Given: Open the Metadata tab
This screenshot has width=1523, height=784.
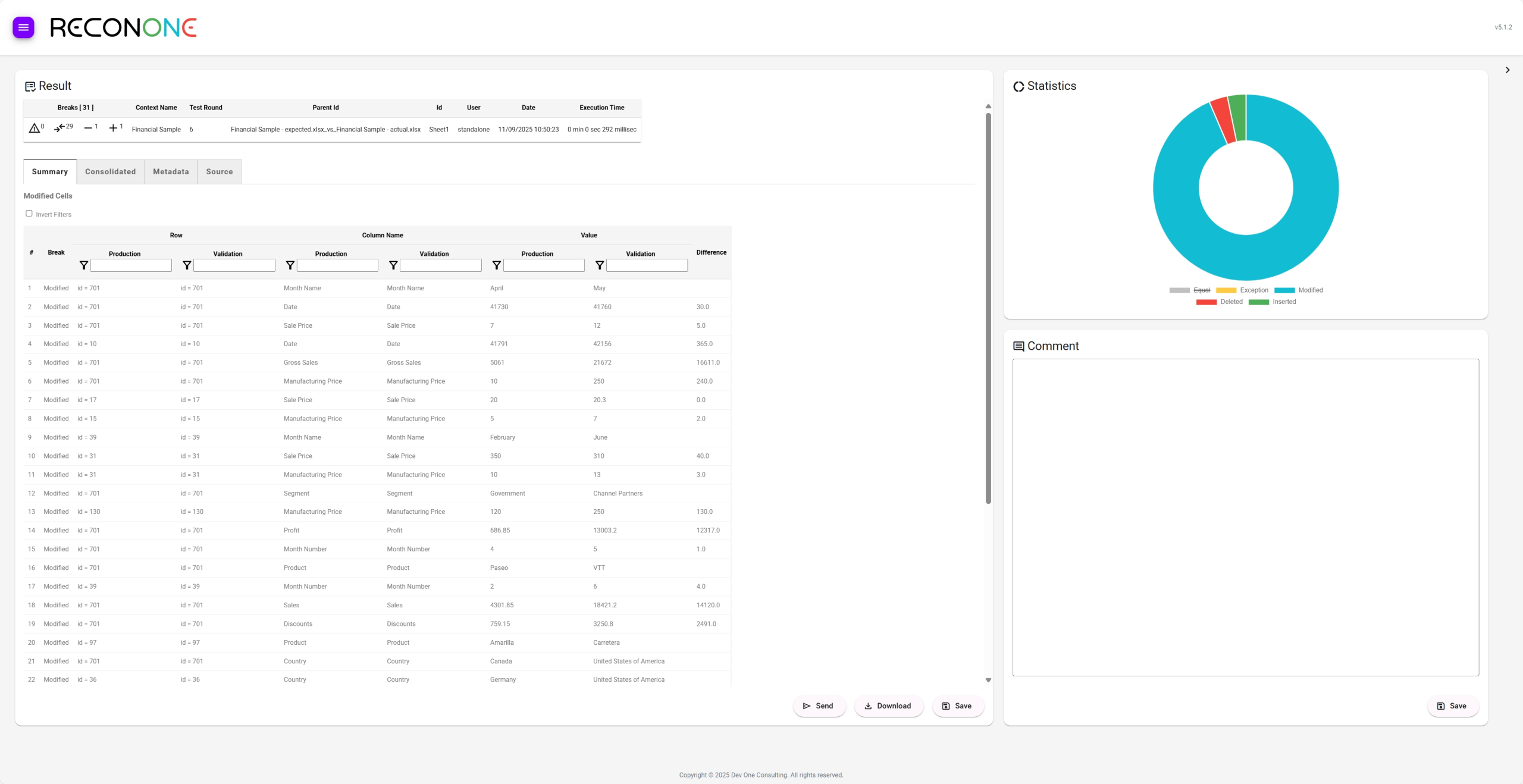Looking at the screenshot, I should click(x=171, y=172).
